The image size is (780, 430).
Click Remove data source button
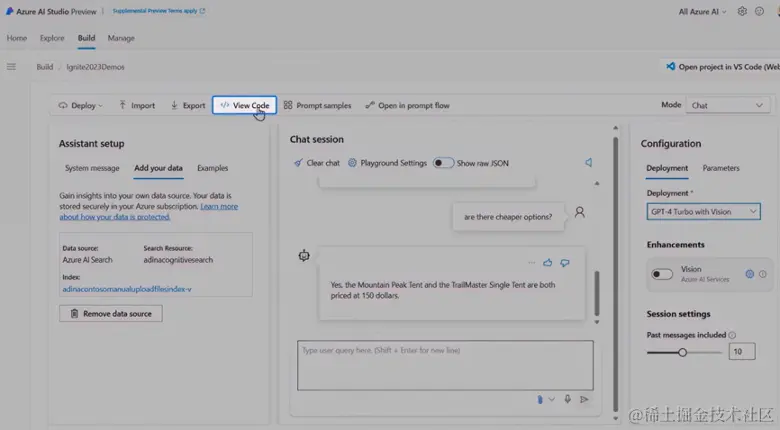tap(111, 314)
